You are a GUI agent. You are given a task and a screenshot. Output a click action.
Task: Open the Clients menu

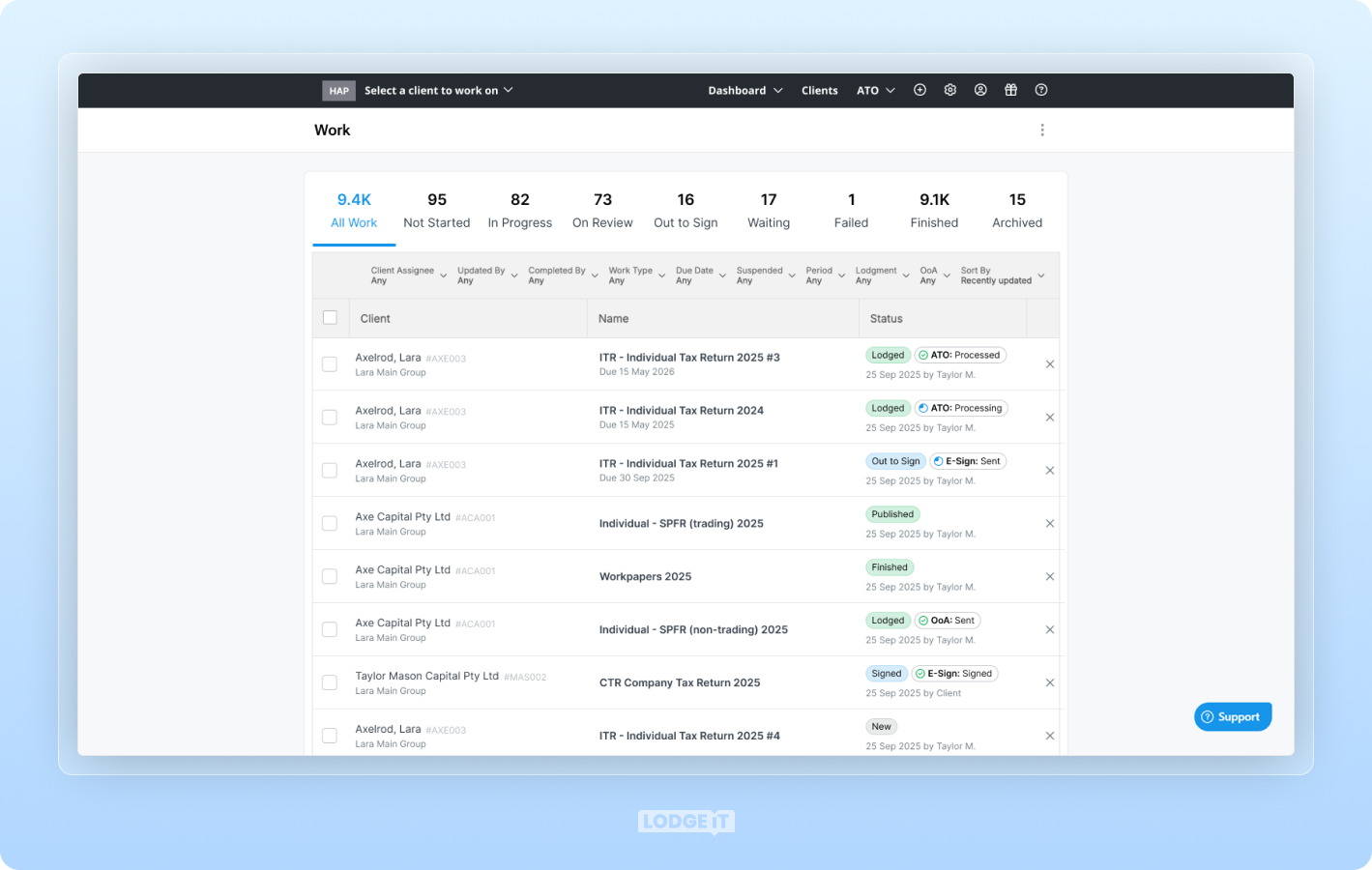coord(819,90)
